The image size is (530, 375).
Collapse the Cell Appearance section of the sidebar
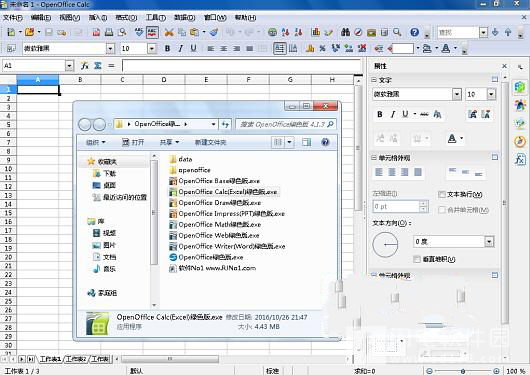pyautogui.click(x=374, y=158)
